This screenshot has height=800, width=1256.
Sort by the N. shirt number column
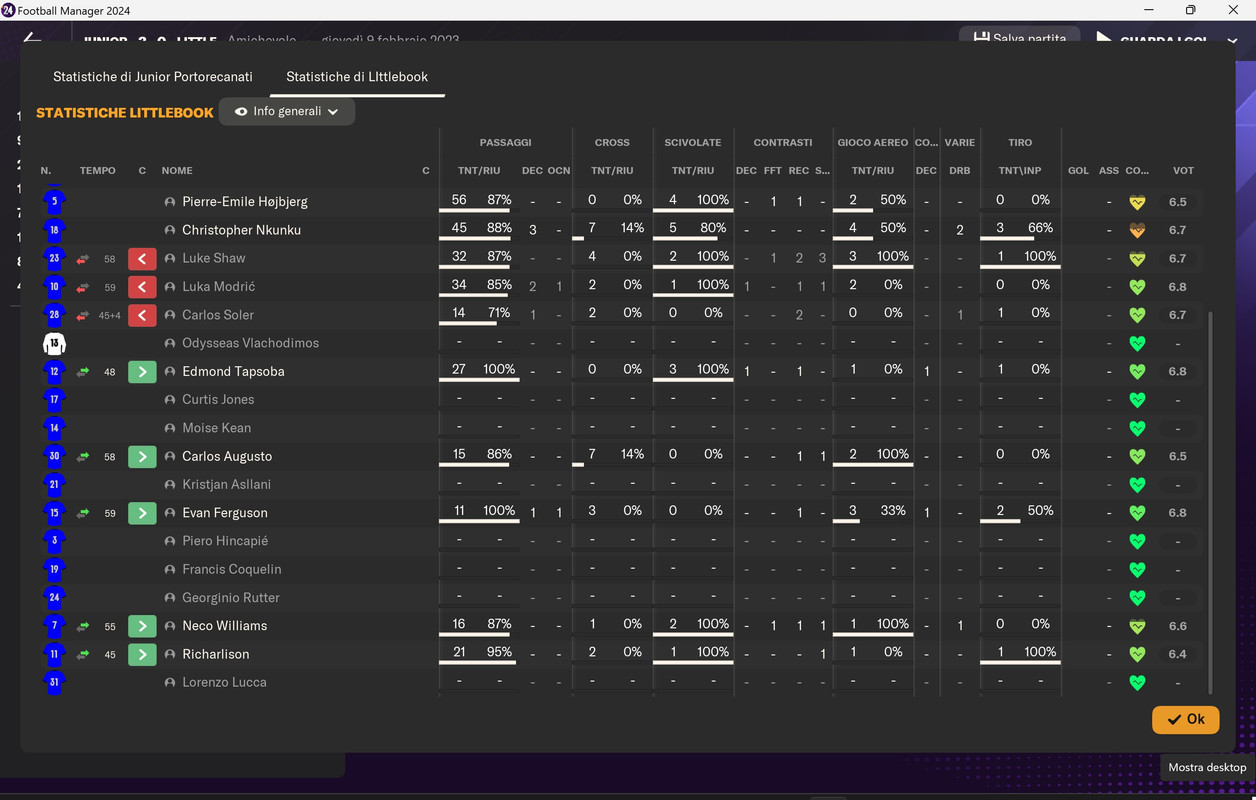(46, 171)
